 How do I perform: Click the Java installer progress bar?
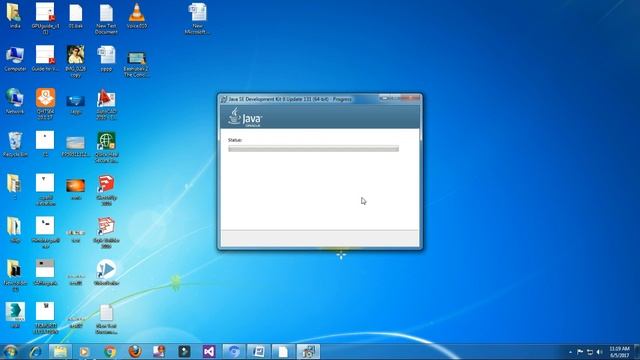point(313,149)
